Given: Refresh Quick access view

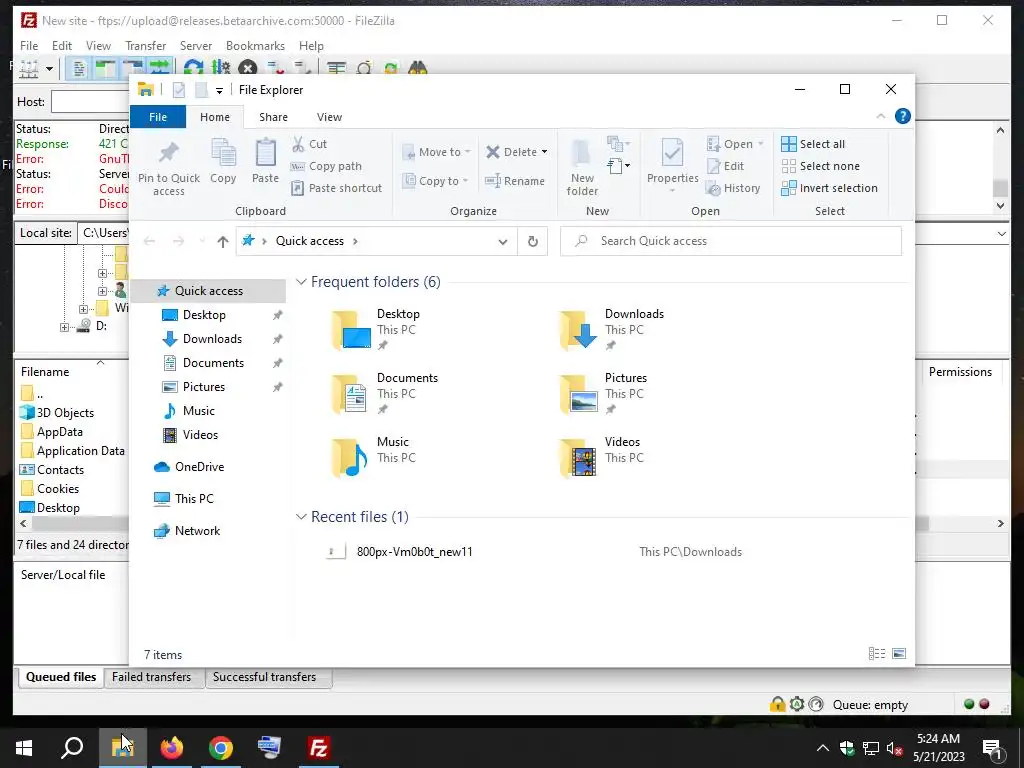Looking at the screenshot, I should click(533, 242).
